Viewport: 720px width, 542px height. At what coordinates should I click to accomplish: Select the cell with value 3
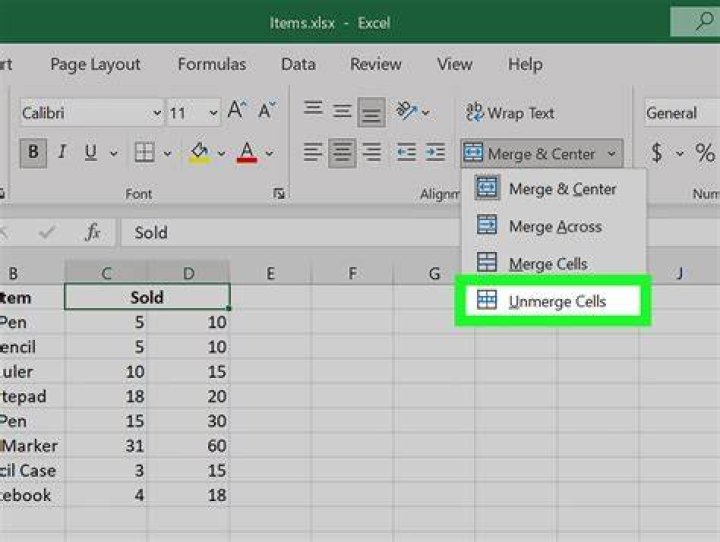[106, 470]
